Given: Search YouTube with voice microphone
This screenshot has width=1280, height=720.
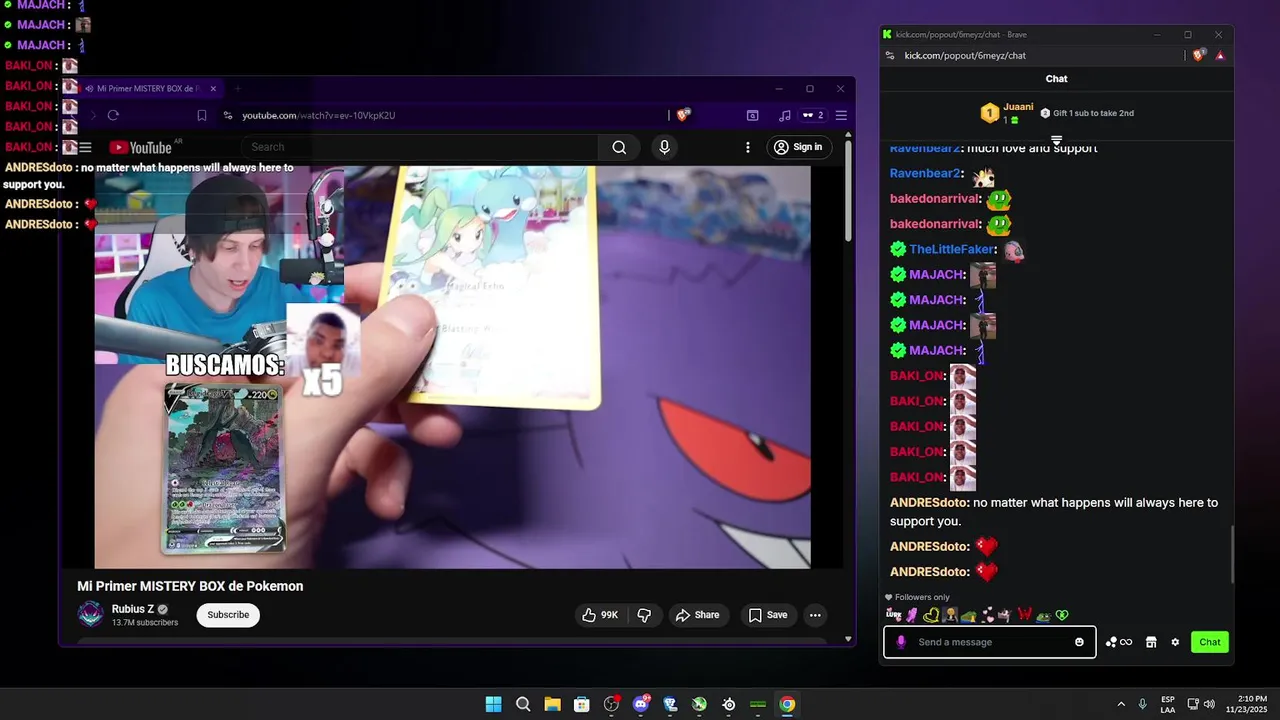Looking at the screenshot, I should (664, 147).
